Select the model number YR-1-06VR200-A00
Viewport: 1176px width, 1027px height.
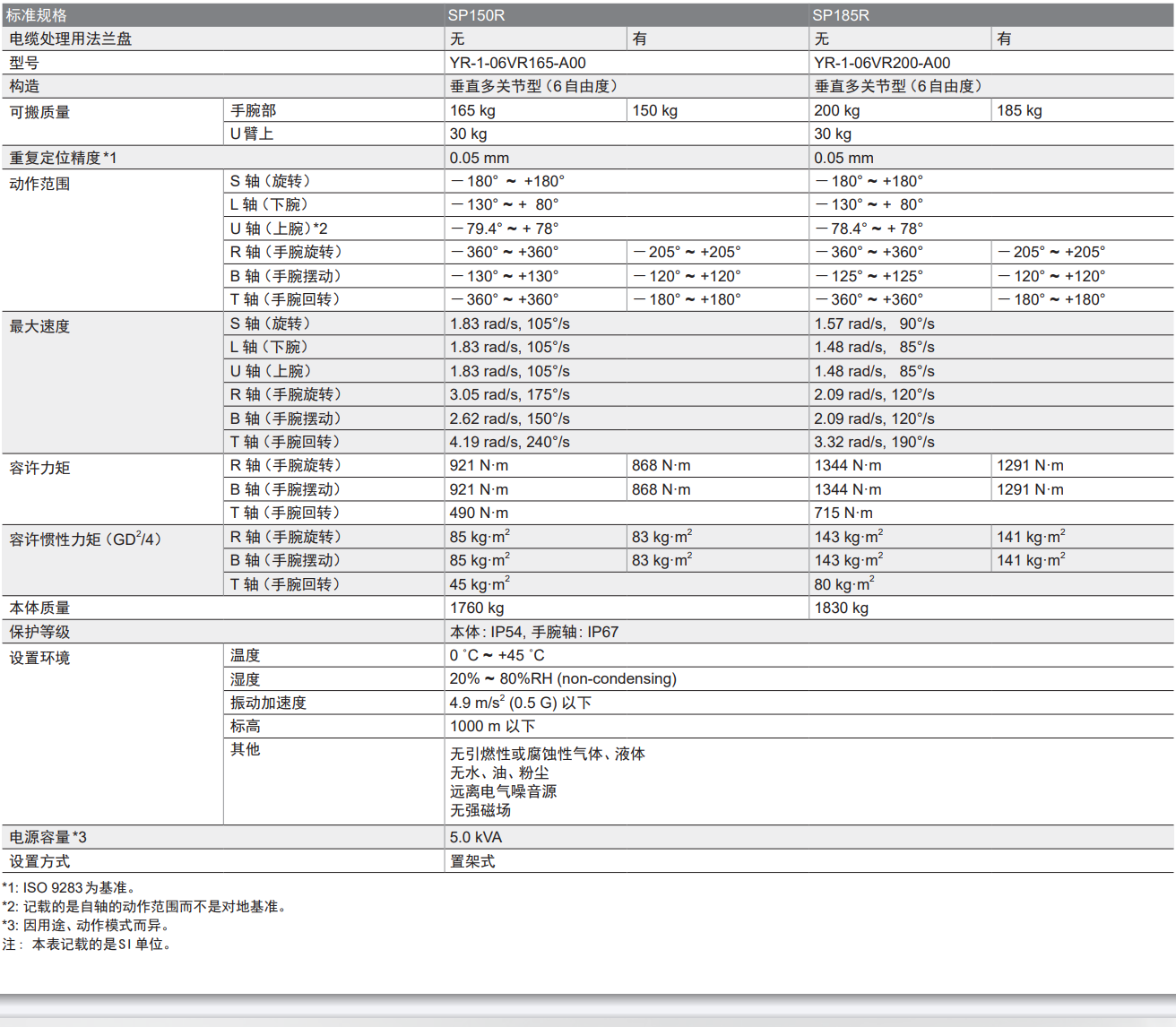pyautogui.click(x=882, y=63)
